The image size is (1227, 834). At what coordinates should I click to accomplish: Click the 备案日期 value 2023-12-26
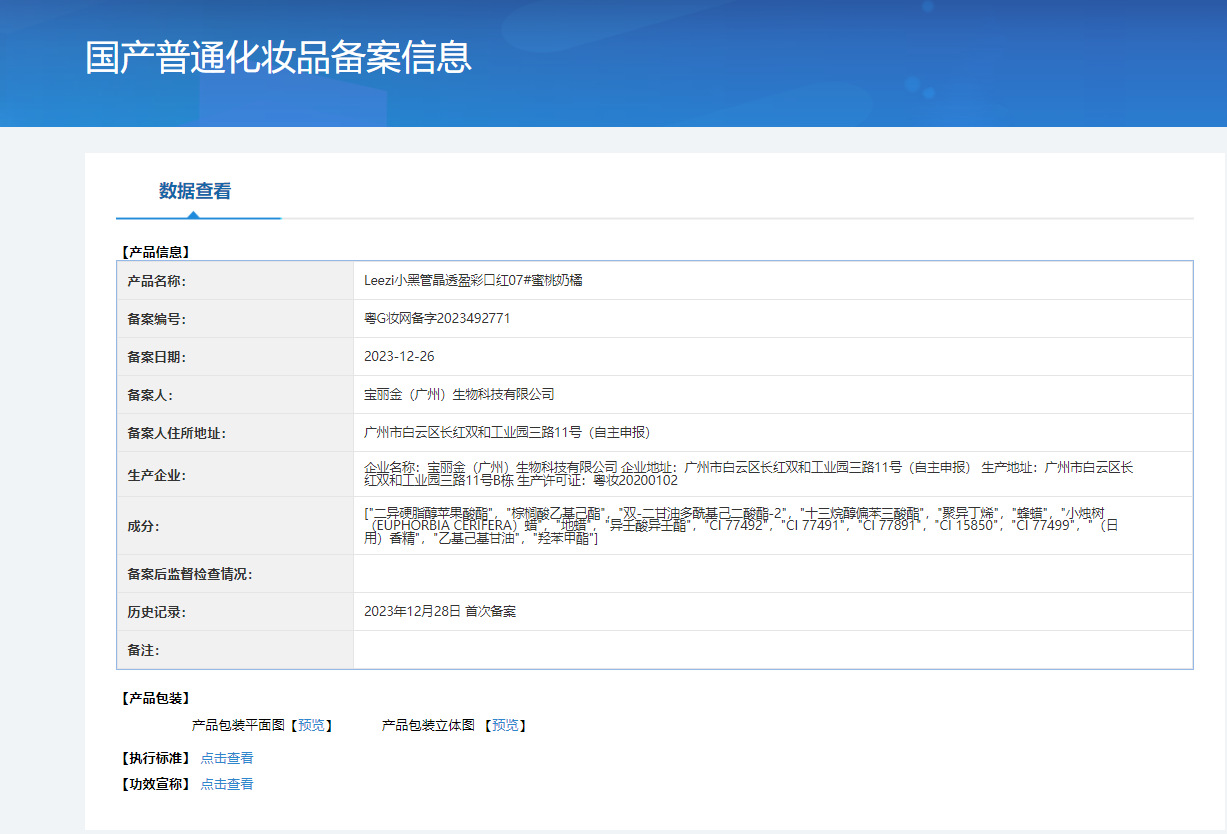[399, 357]
